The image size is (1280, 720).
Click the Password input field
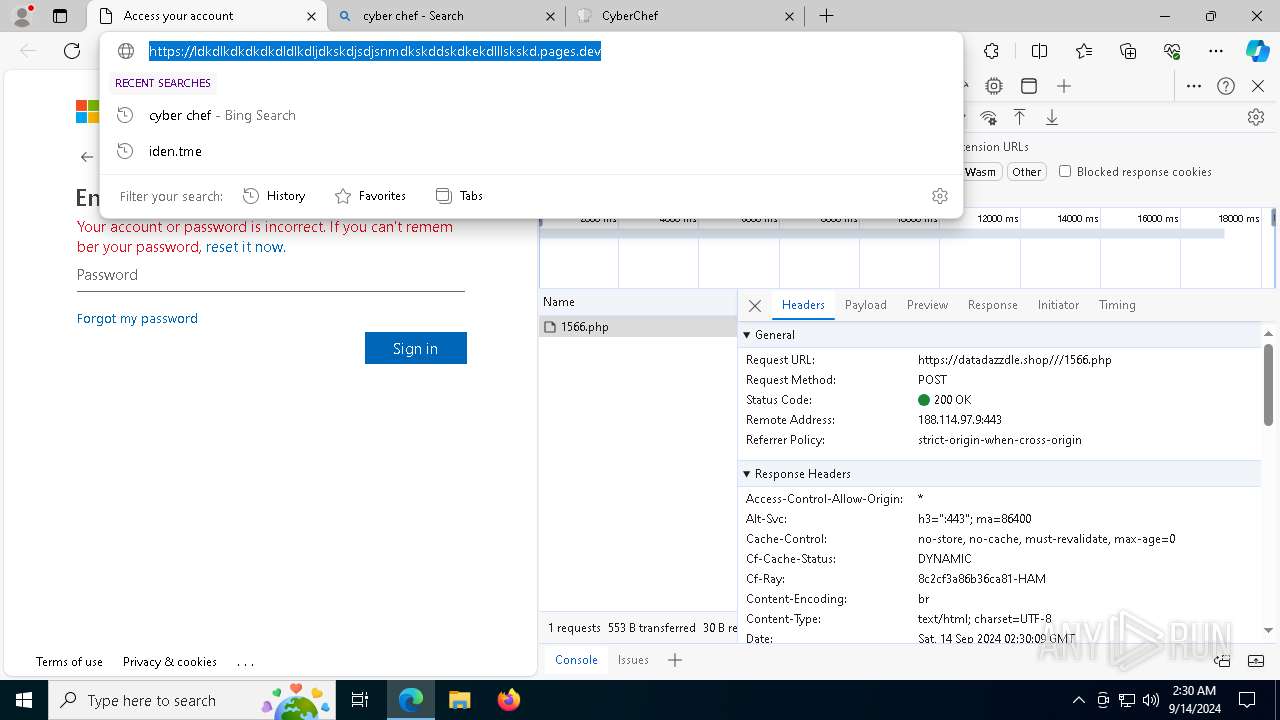(x=271, y=275)
